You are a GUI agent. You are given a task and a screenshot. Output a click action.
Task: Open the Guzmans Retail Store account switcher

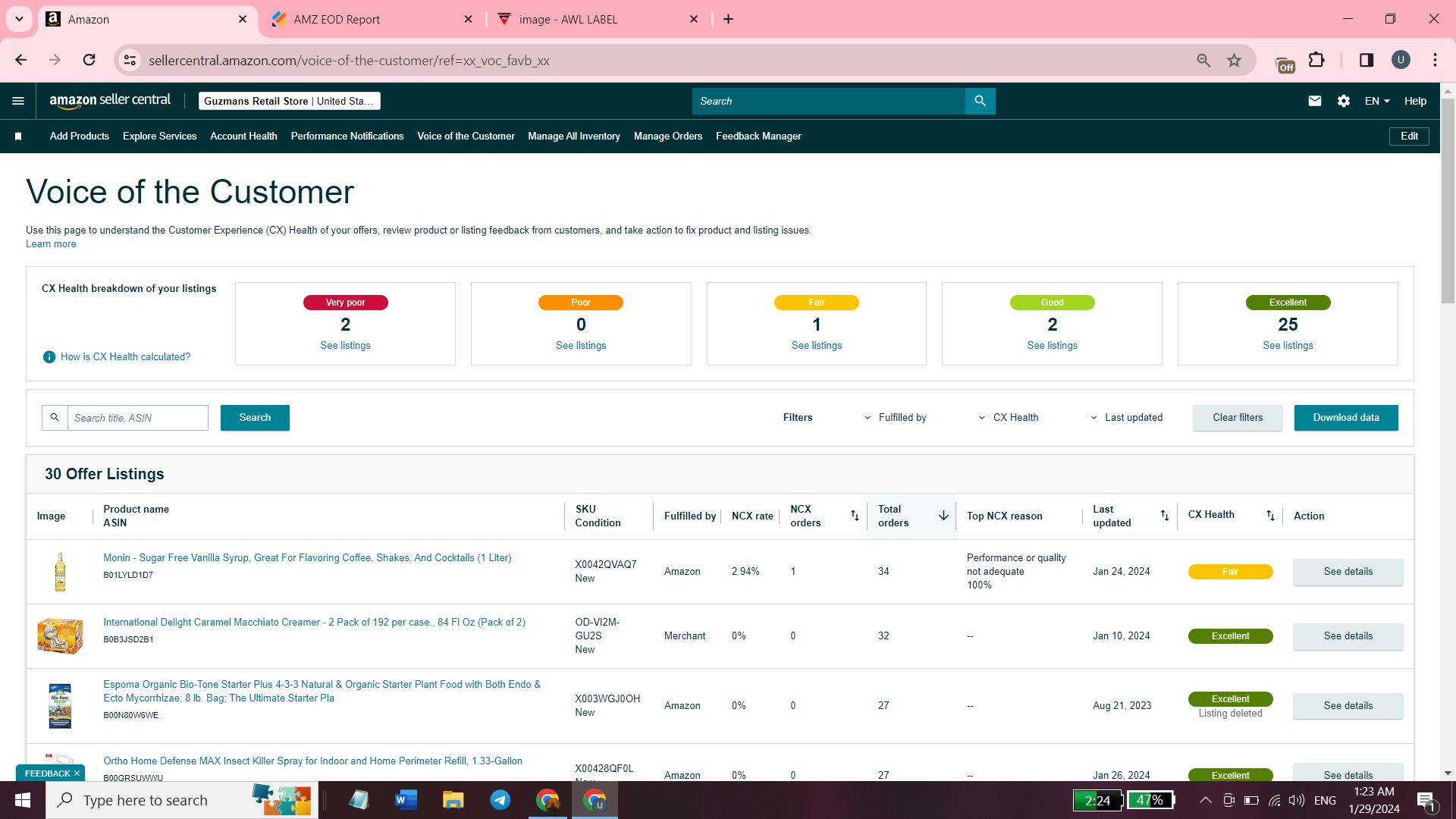click(290, 101)
